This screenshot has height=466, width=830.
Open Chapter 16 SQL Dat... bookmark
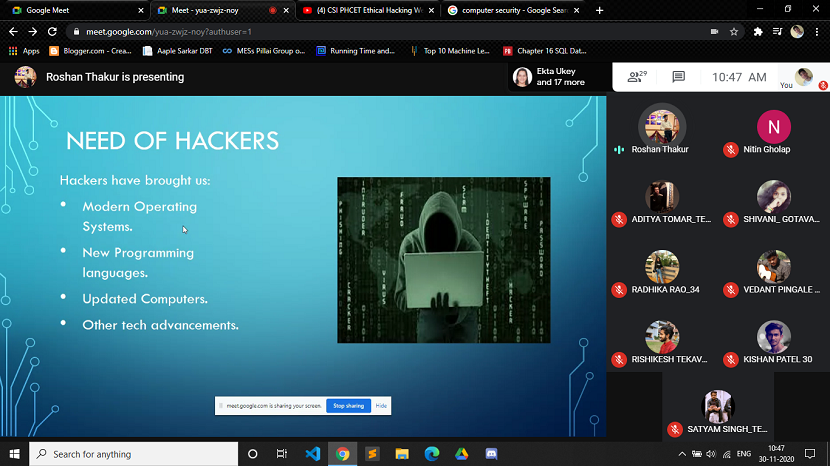tap(545, 51)
